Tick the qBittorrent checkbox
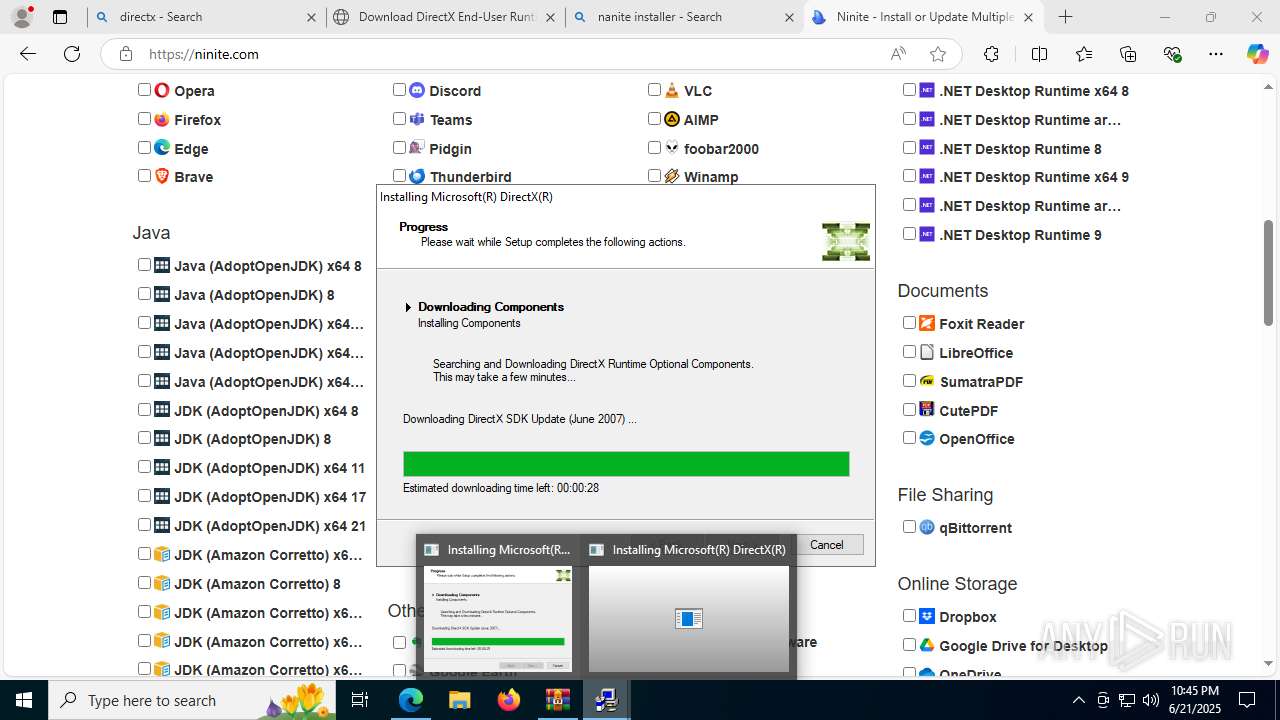The width and height of the screenshot is (1280, 720). tap(909, 527)
